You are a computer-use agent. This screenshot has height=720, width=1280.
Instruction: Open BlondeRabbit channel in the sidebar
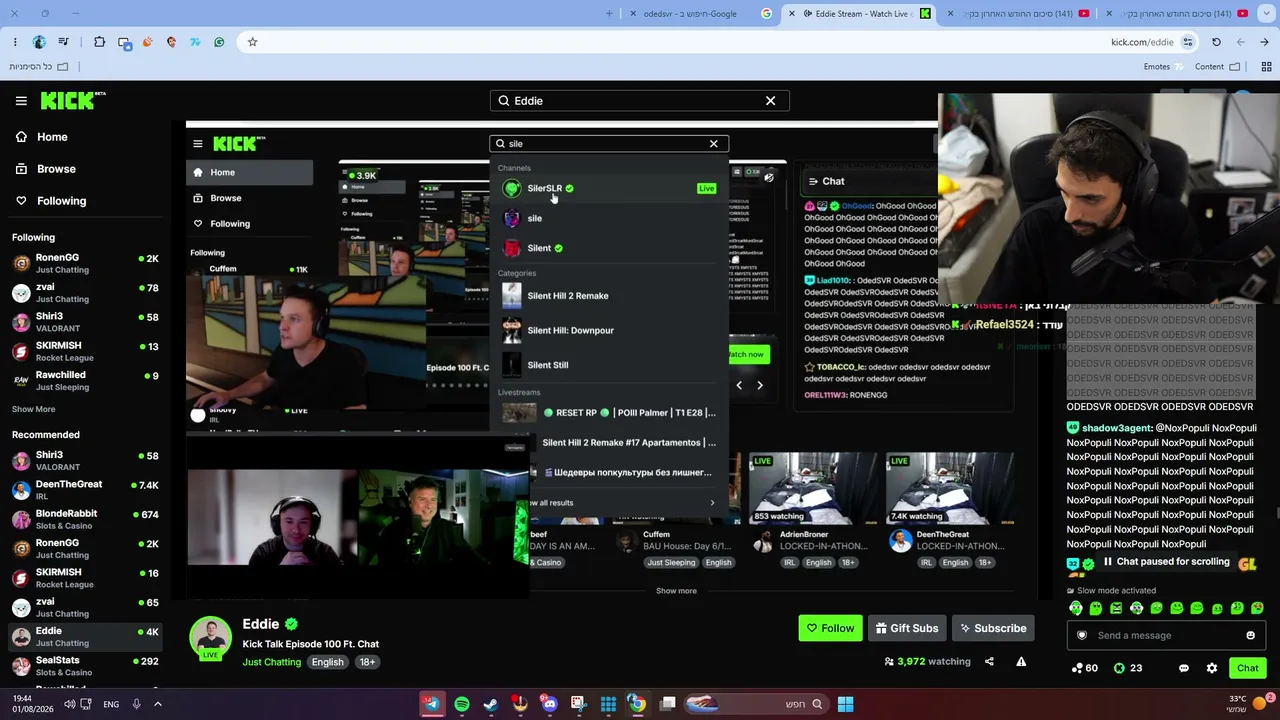pos(84,520)
